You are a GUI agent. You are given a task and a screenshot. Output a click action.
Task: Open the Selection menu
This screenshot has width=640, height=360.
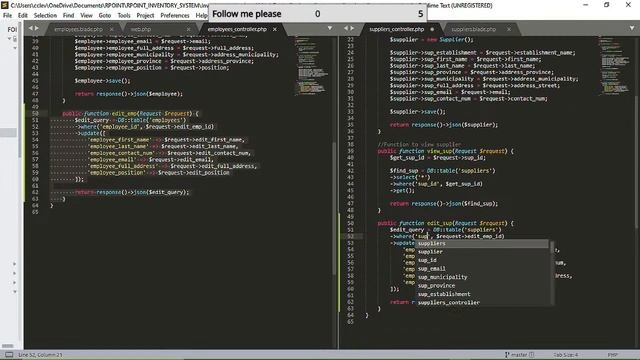coord(45,16)
